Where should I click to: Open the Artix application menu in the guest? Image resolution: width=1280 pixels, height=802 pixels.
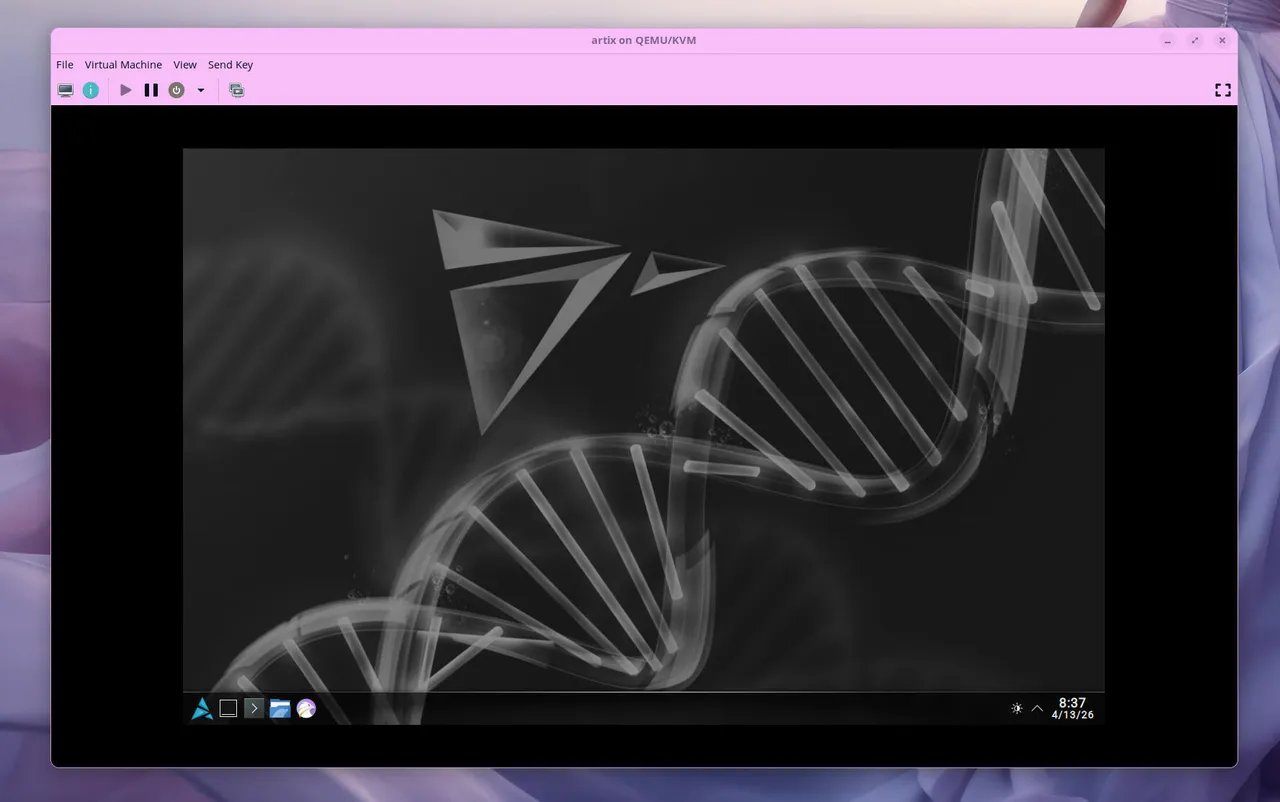click(x=201, y=708)
